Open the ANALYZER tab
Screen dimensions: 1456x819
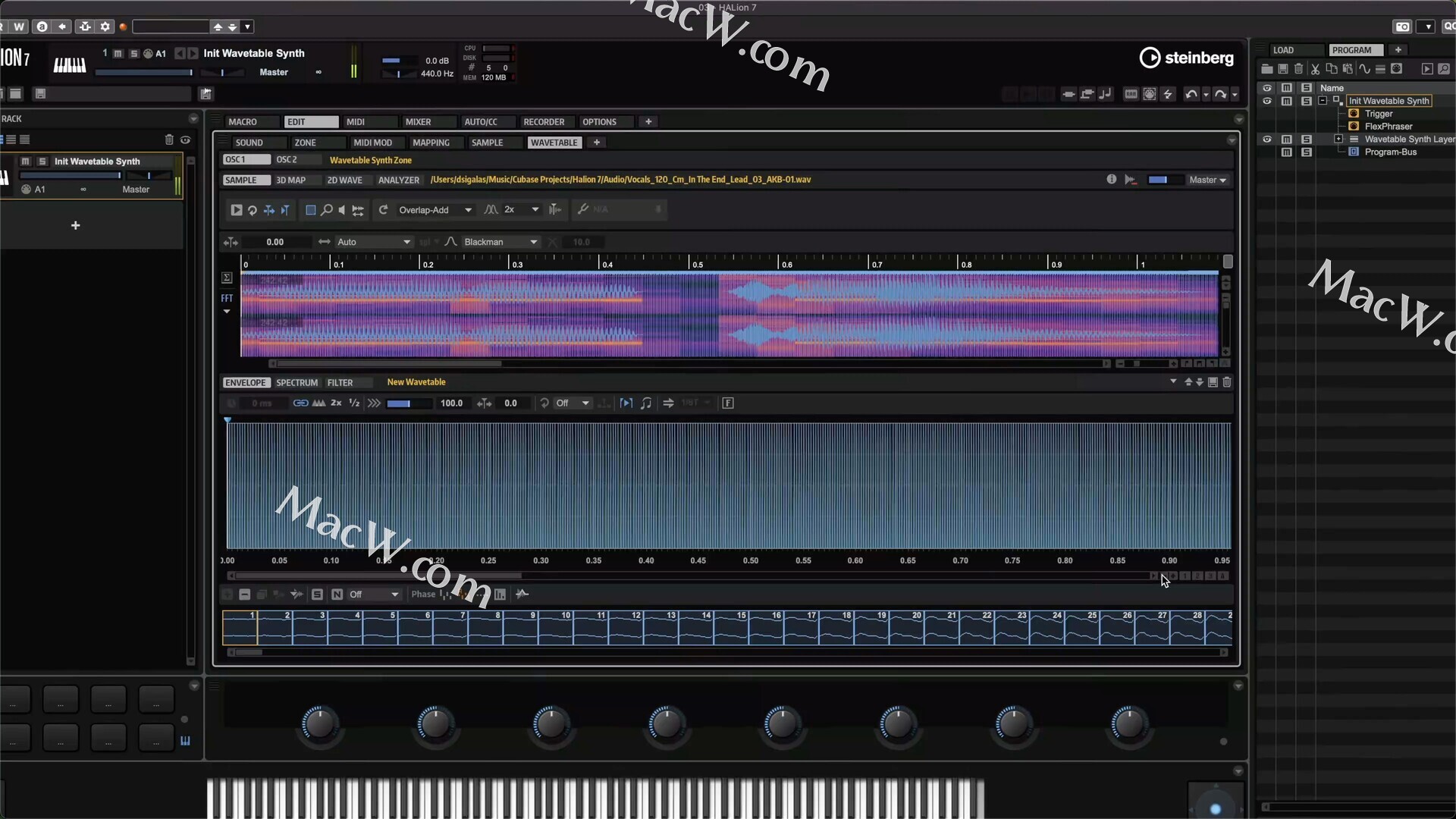click(x=398, y=180)
